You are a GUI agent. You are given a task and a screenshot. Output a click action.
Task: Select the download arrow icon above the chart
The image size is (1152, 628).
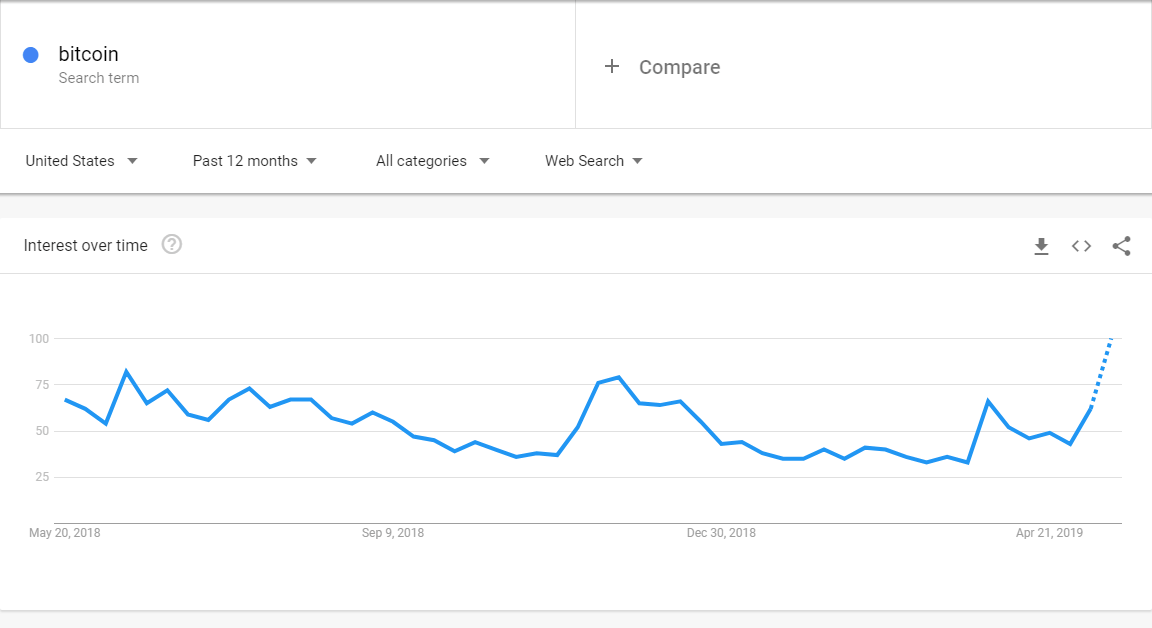tap(1041, 246)
